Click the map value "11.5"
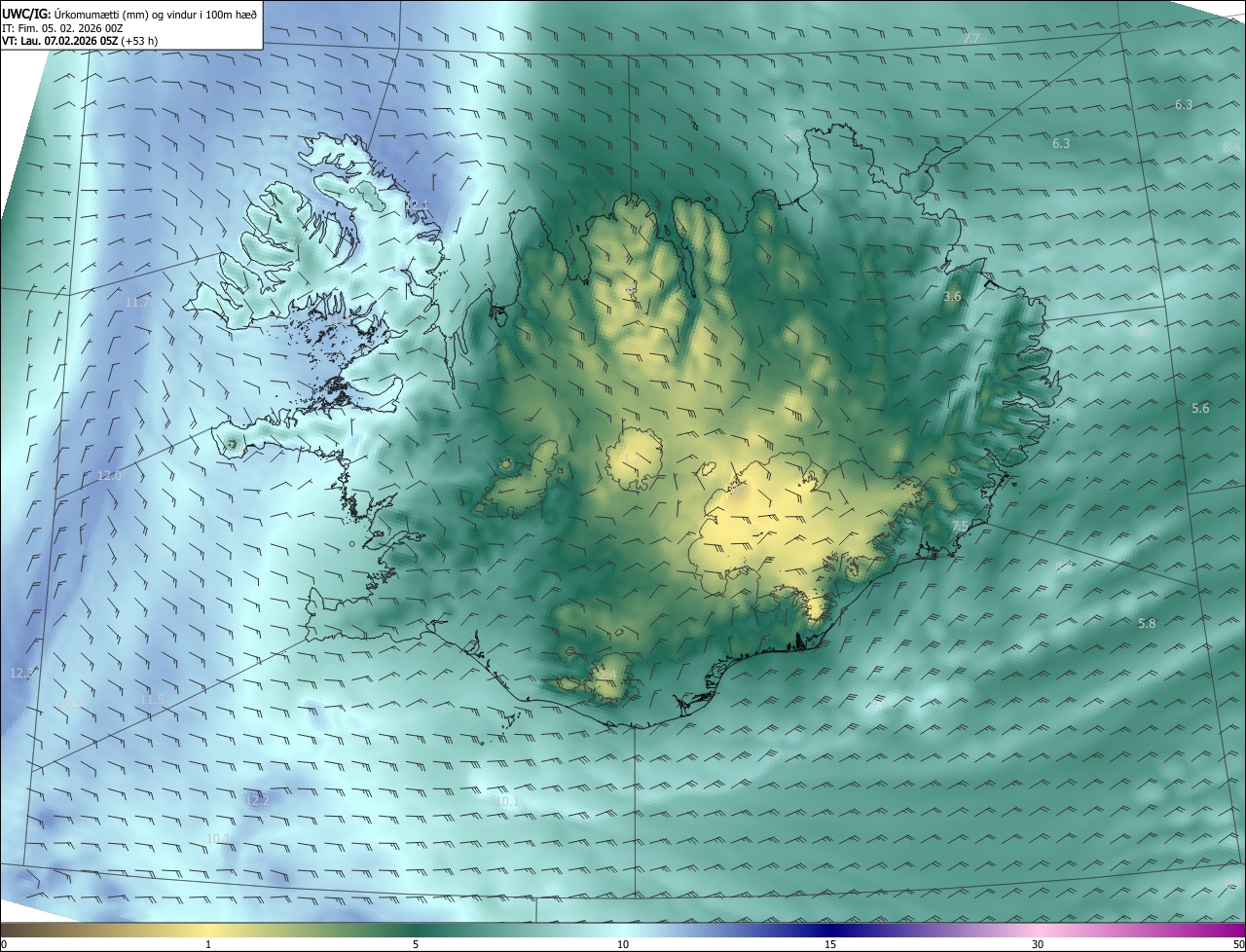This screenshot has height=952, width=1246. point(152,699)
